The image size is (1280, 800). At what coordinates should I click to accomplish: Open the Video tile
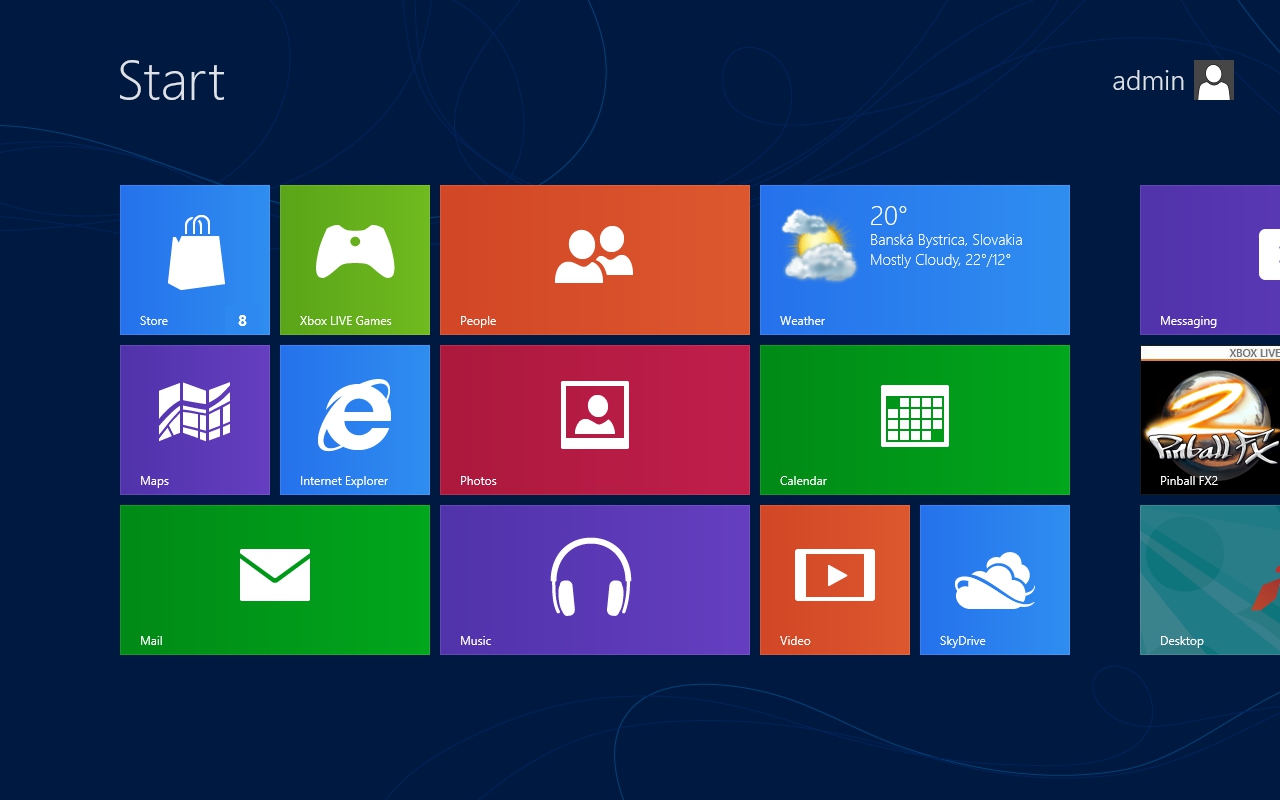pyautogui.click(x=835, y=580)
